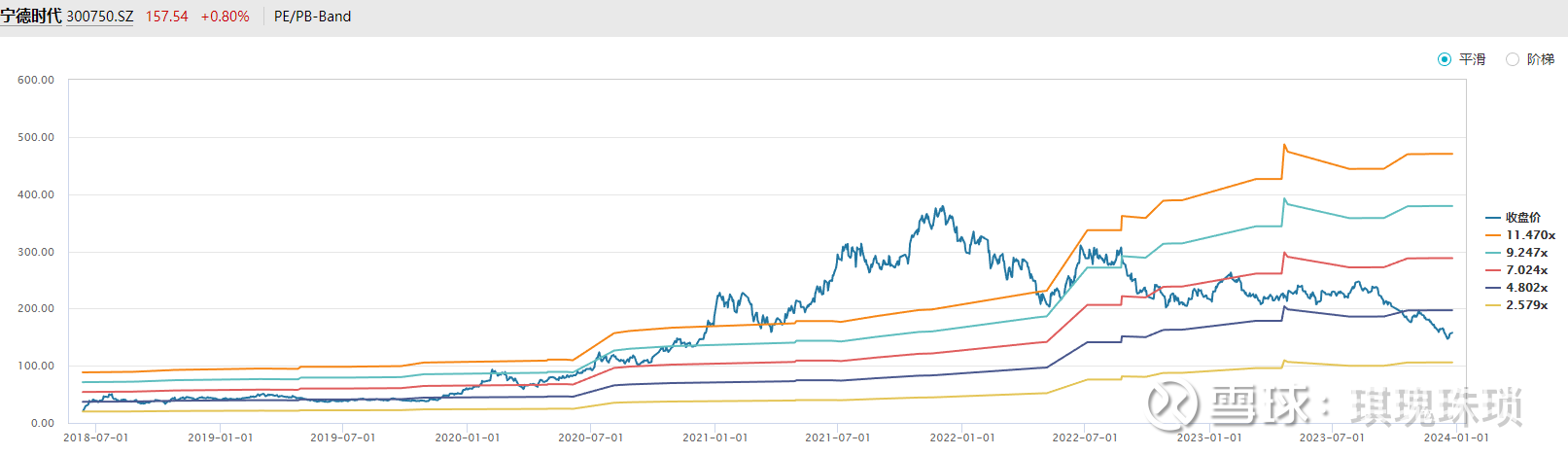The width and height of the screenshot is (1568, 455).
Task: Click the 400.00 y-axis label
Action: point(36,194)
